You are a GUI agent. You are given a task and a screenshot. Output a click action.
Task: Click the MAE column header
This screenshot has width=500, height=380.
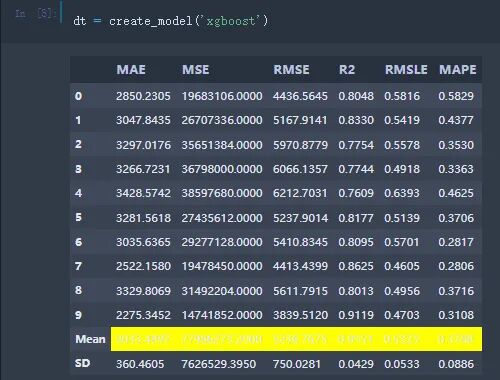pos(131,70)
